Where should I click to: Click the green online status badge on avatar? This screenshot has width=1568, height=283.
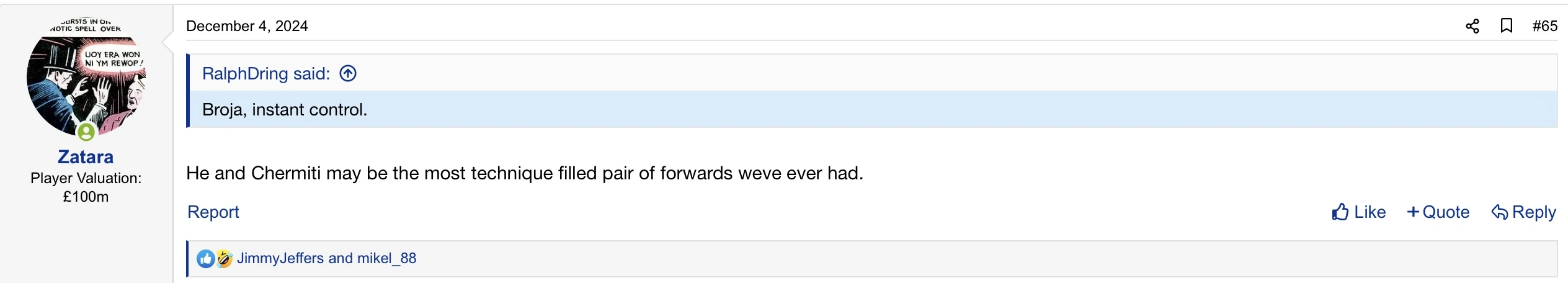tap(86, 132)
